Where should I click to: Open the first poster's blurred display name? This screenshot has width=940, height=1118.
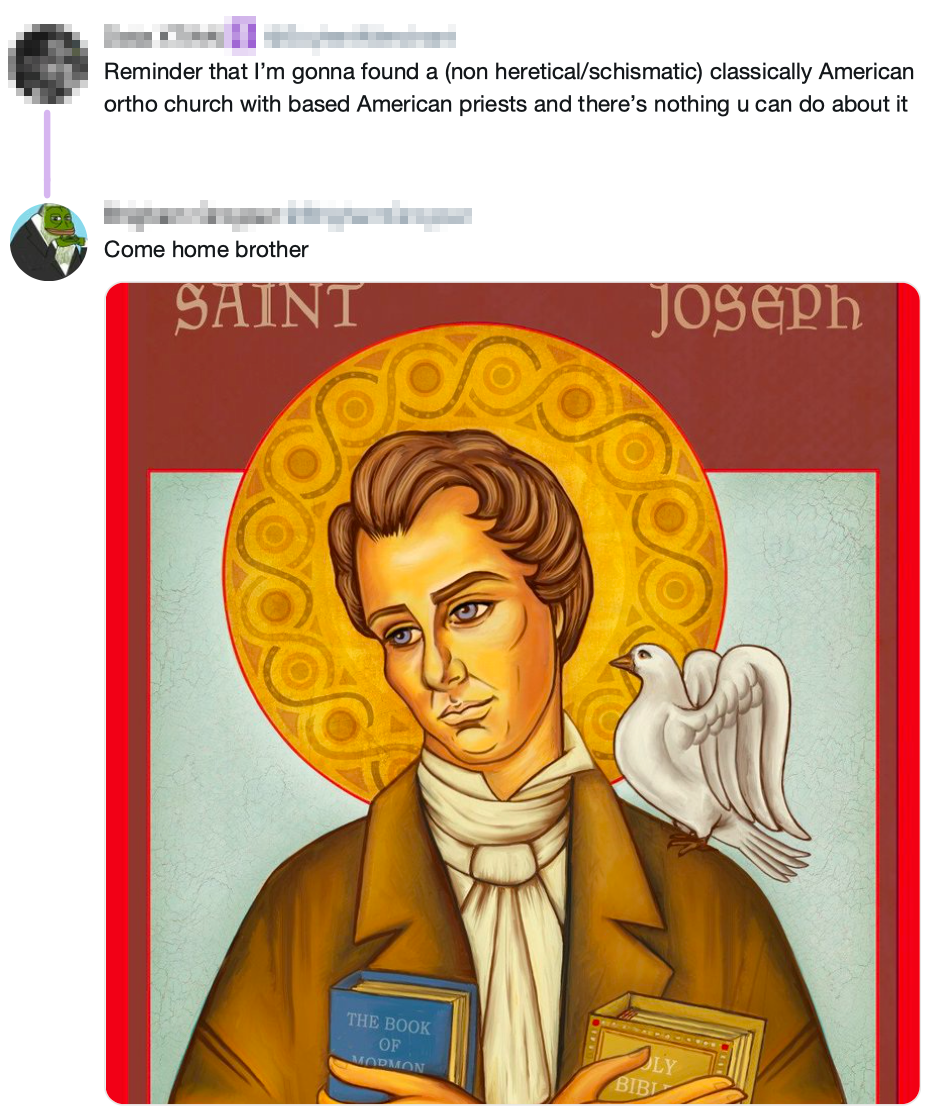[162, 36]
